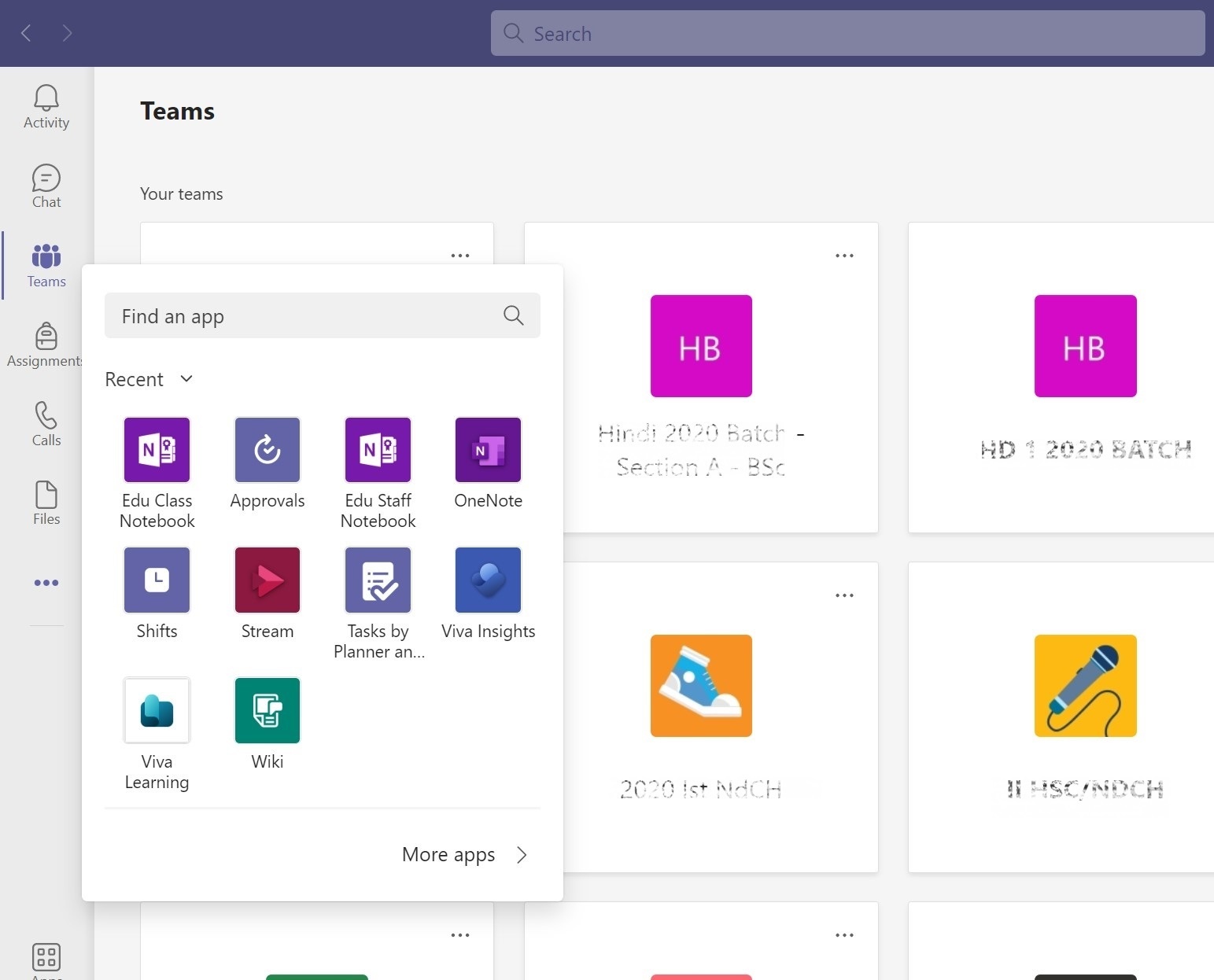The width and height of the screenshot is (1214, 980).
Task: Click the Find an app field
Action: [323, 315]
